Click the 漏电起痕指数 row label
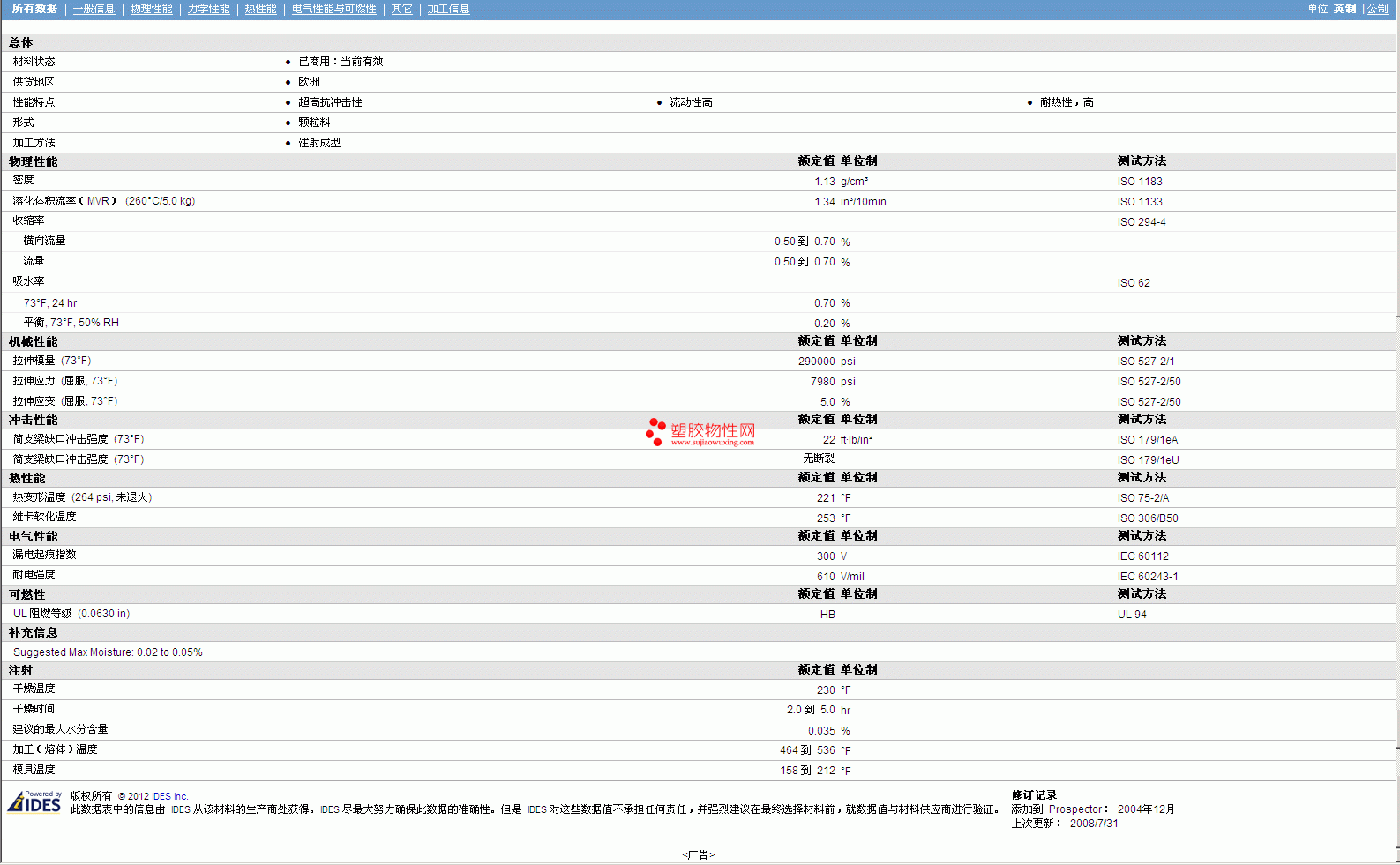Image resolution: width=1400 pixels, height=865 pixels. pyautogui.click(x=44, y=555)
